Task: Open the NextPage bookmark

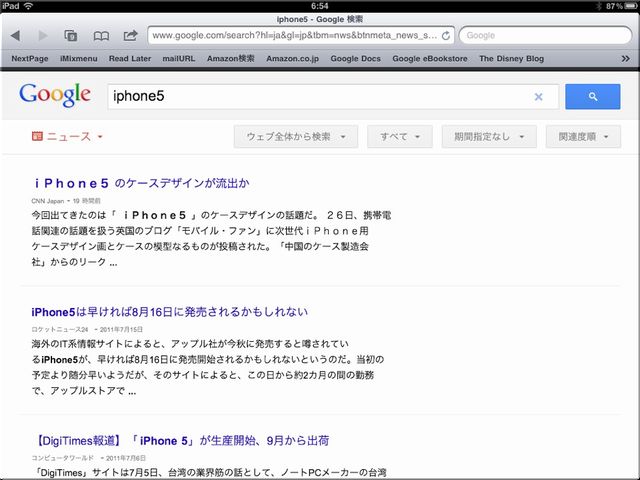Action: (30, 59)
